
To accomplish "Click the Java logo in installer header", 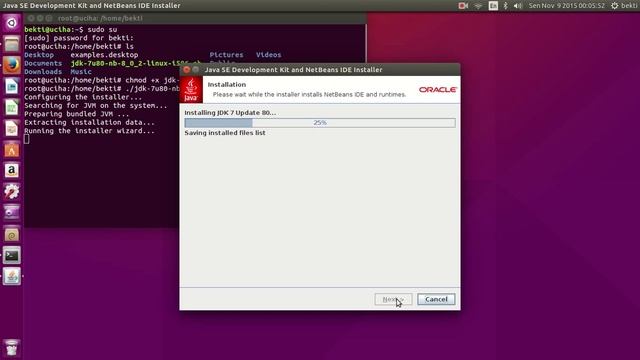I will pos(191,89).
